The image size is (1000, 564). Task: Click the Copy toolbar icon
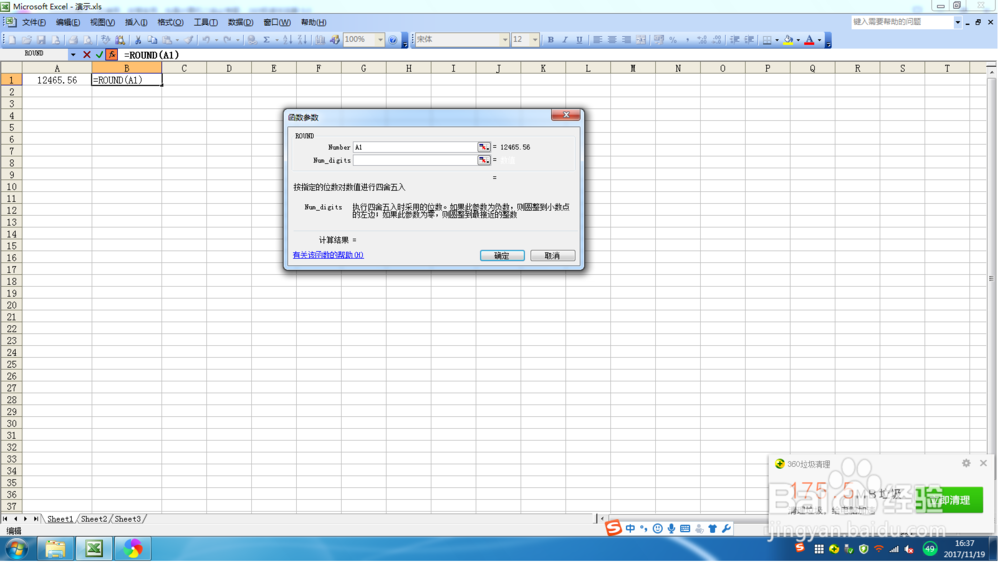coord(152,40)
